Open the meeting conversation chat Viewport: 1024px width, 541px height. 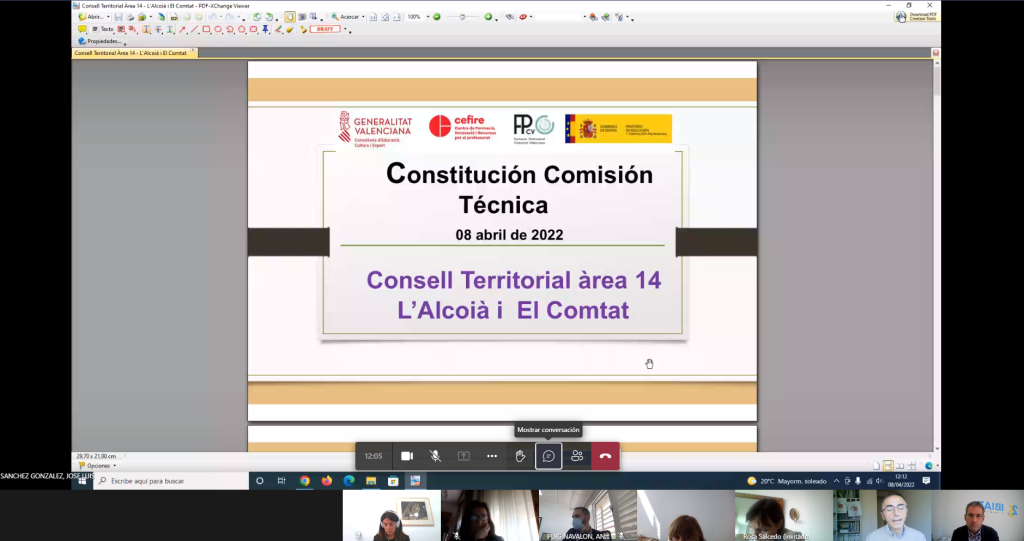click(548, 456)
